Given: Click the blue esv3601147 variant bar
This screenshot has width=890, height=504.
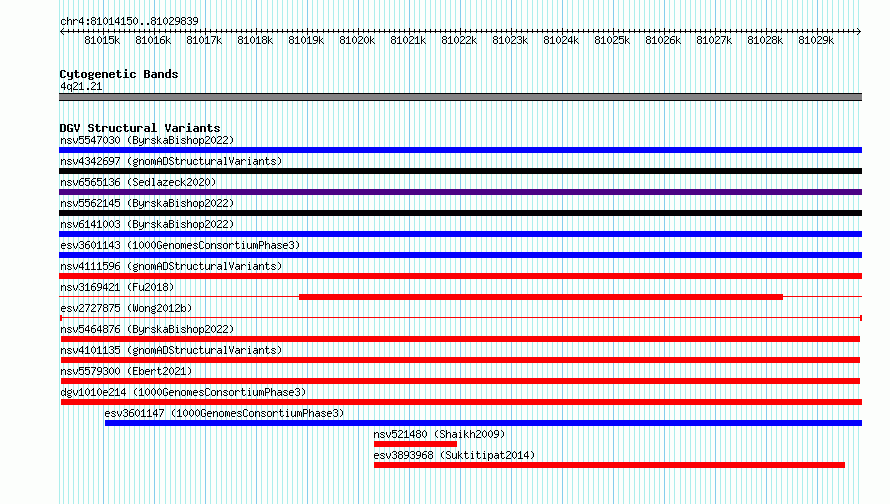Looking at the screenshot, I should click(484, 423).
